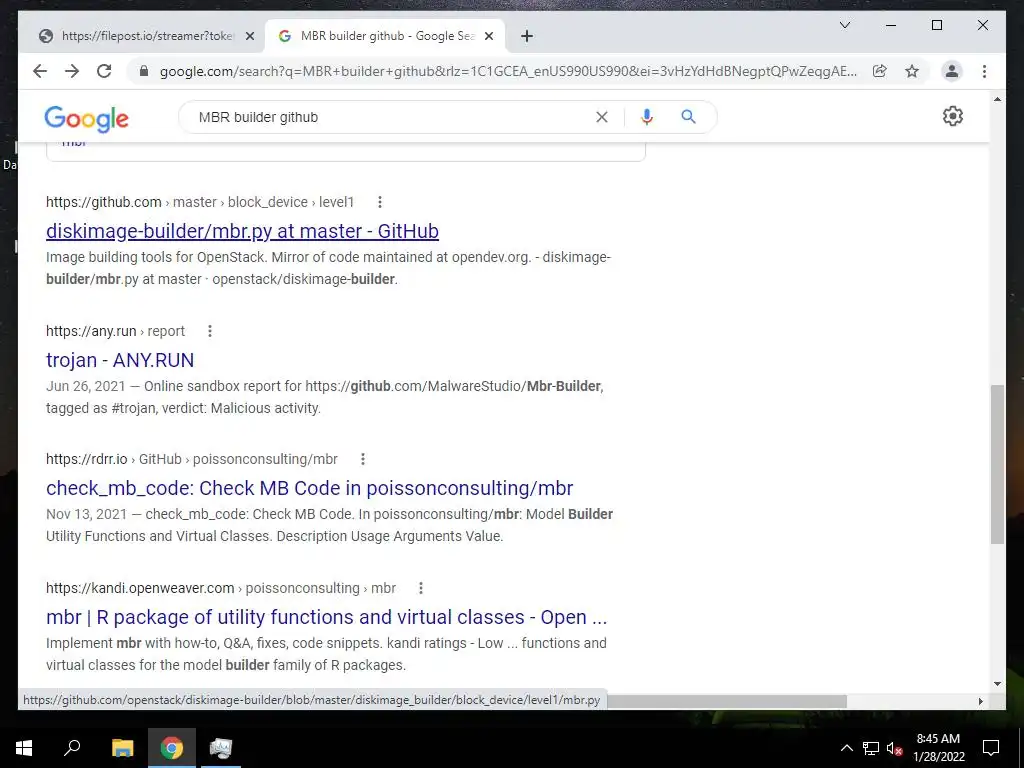Click rdrr.io › GitHub breadcrumb

coord(192,460)
